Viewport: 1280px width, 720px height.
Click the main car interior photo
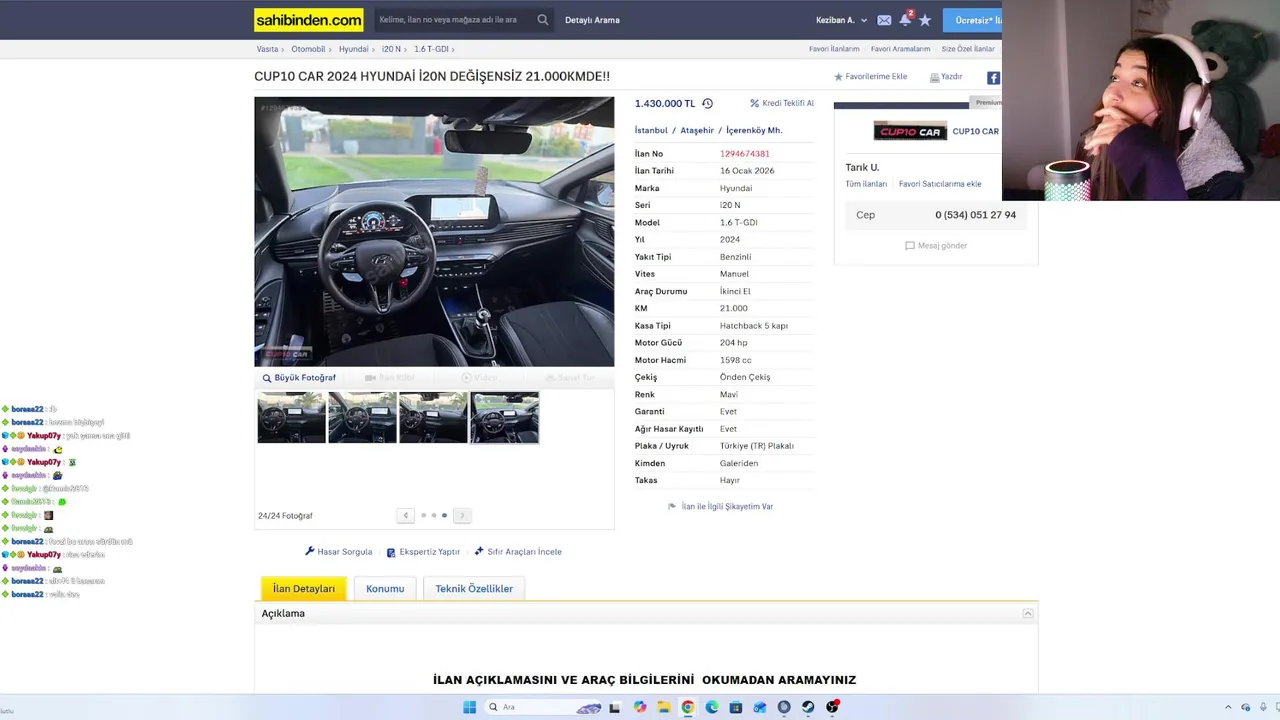[x=434, y=232]
